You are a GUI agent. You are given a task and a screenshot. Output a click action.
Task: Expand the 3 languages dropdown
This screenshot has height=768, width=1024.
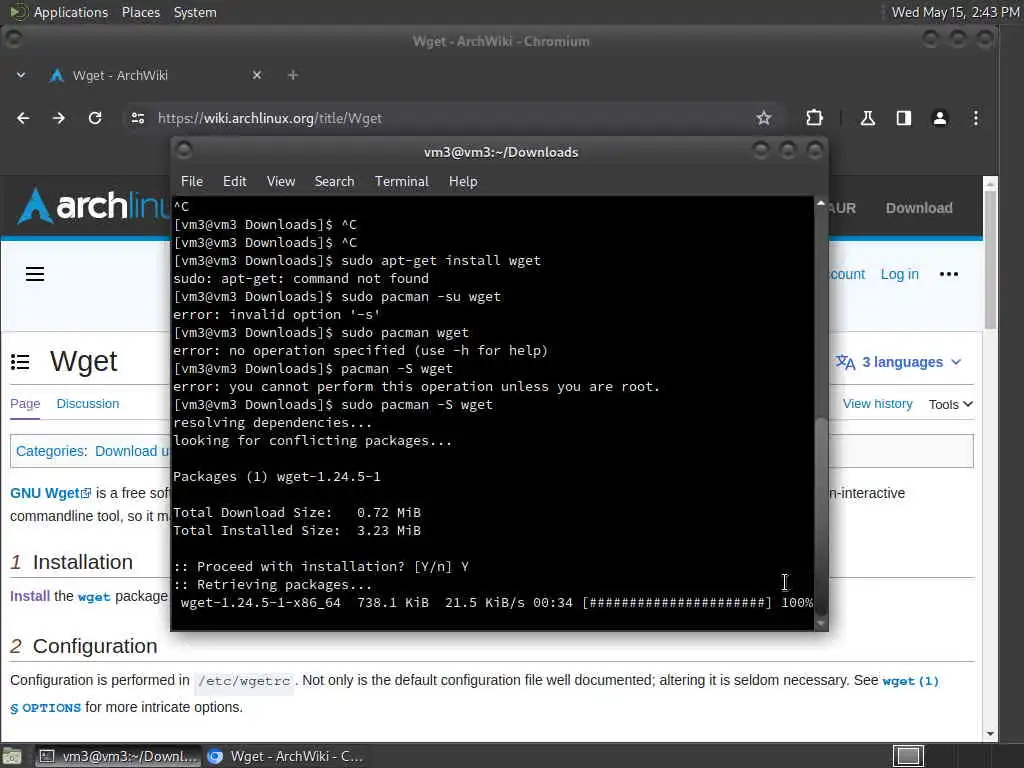tap(899, 362)
